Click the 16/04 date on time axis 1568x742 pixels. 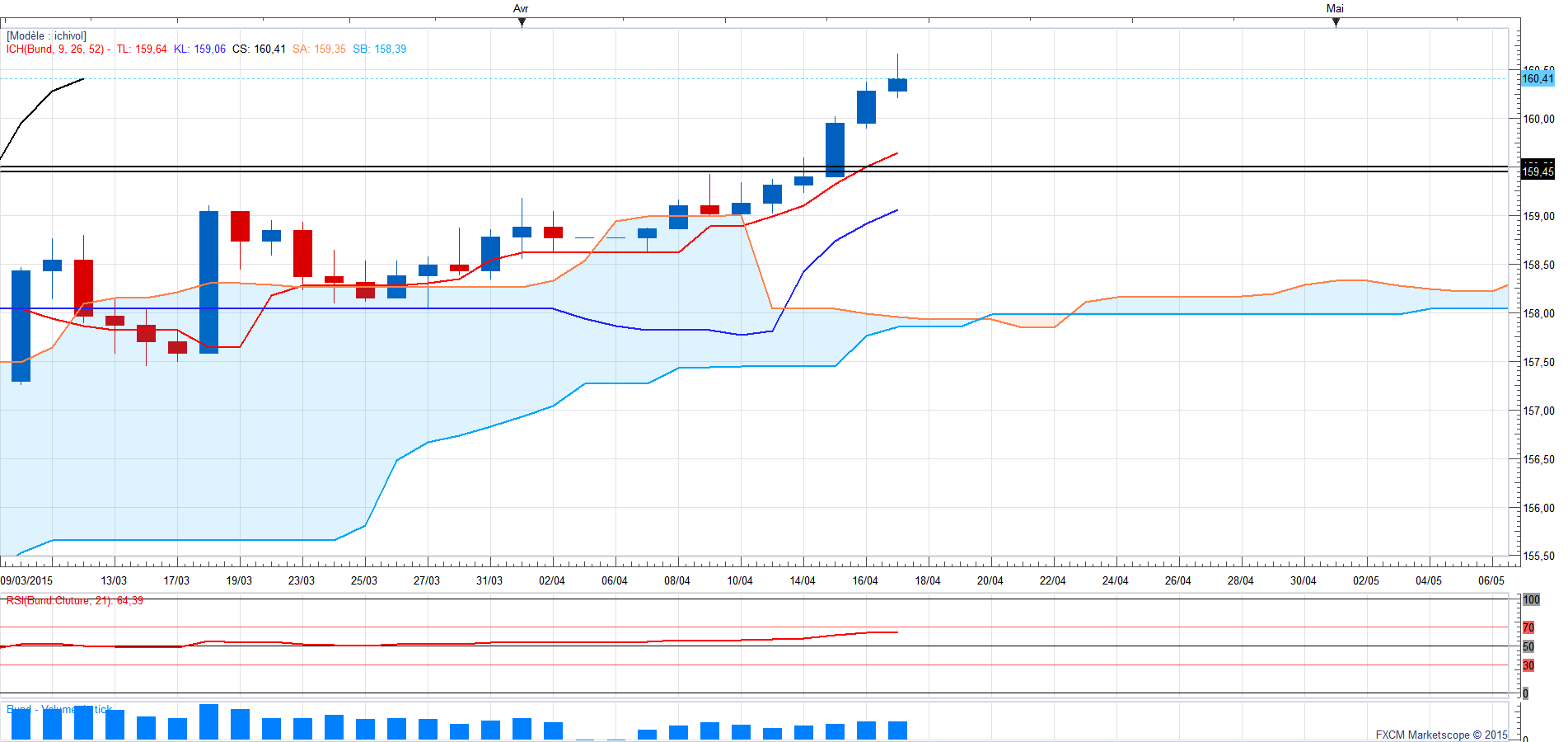click(x=865, y=581)
